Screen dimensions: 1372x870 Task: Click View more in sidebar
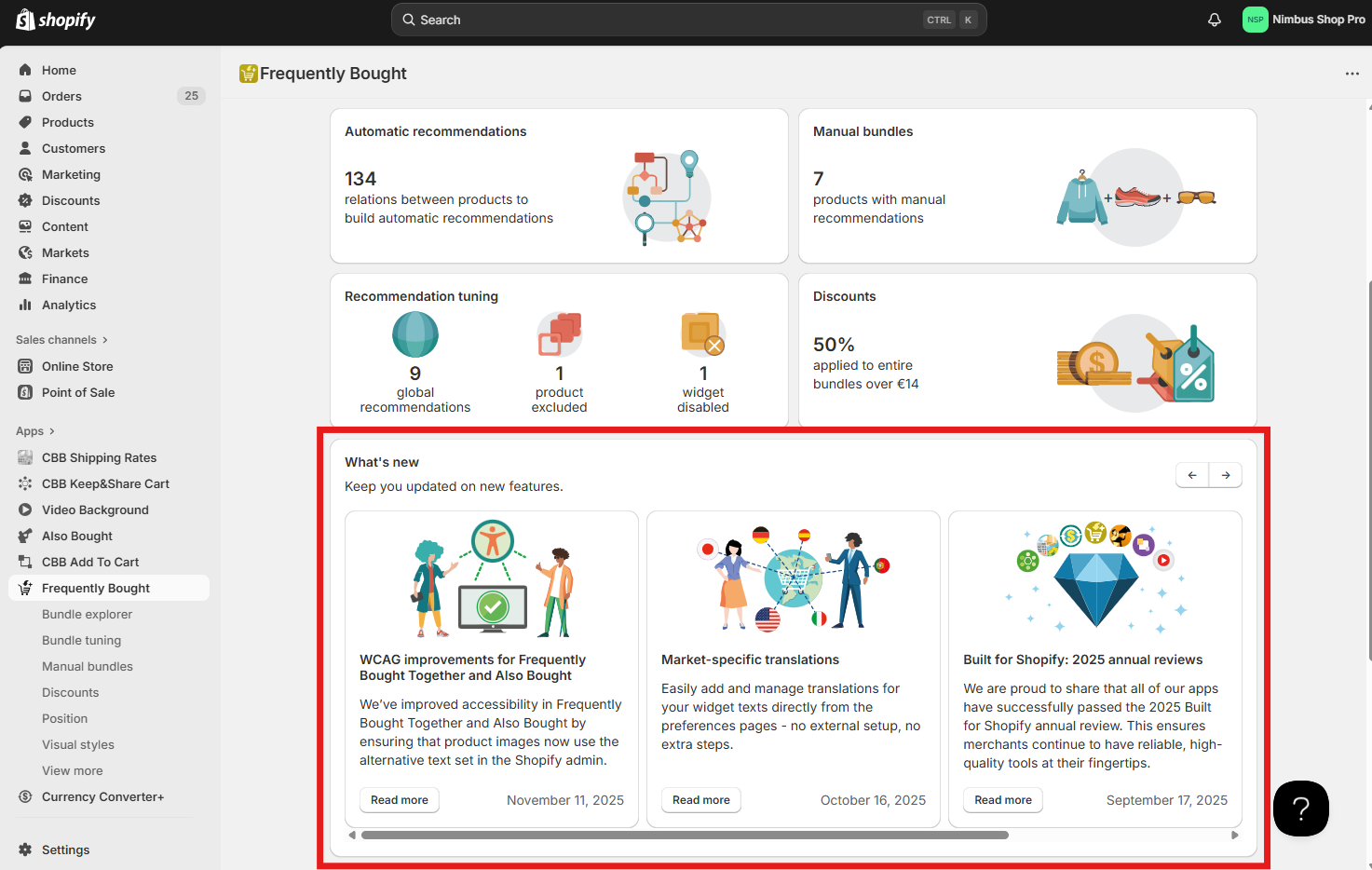[73, 770]
